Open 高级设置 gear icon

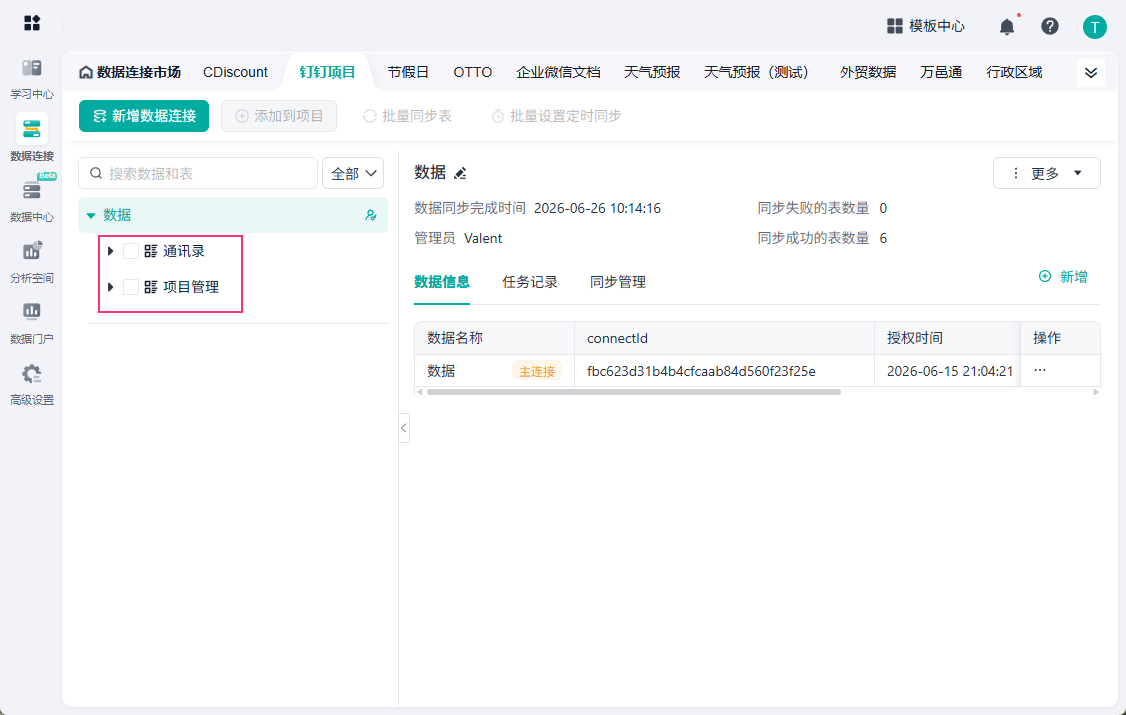coord(32,374)
